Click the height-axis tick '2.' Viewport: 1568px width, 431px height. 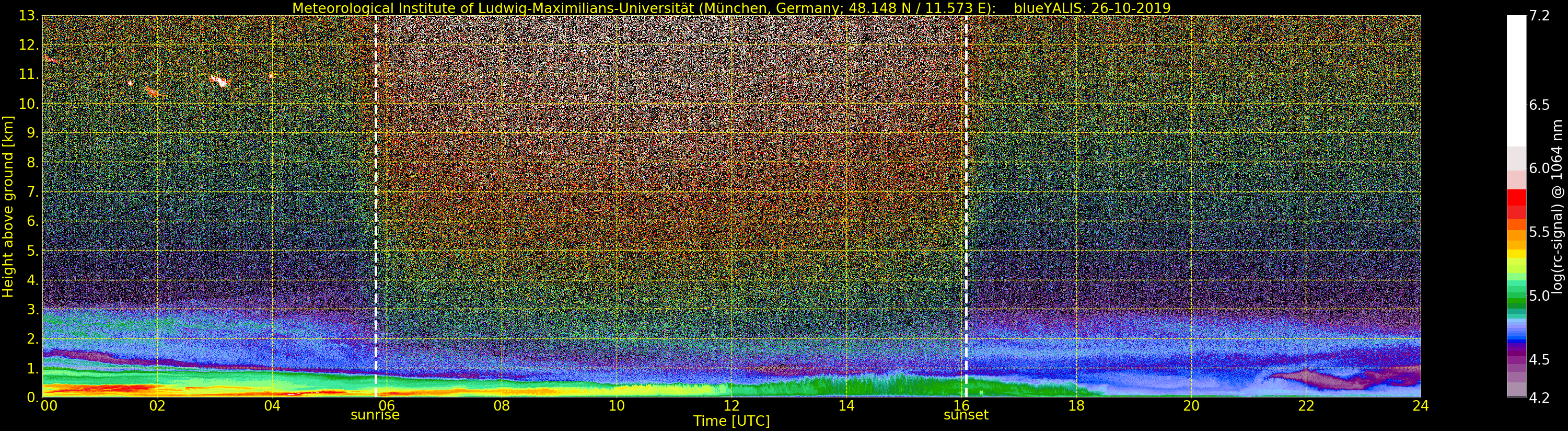[x=32, y=339]
